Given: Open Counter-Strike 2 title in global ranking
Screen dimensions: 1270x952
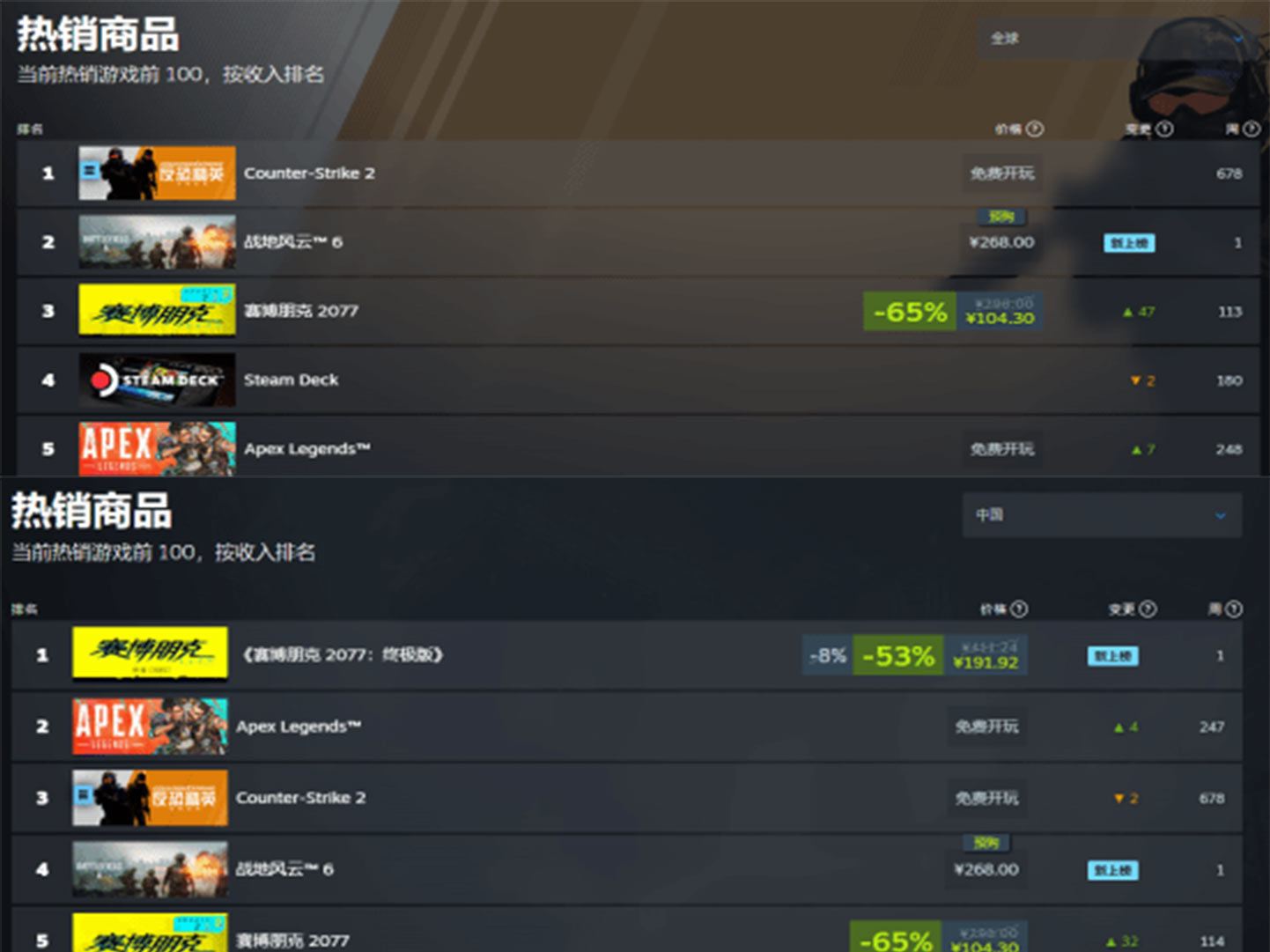Looking at the screenshot, I should click(309, 173).
